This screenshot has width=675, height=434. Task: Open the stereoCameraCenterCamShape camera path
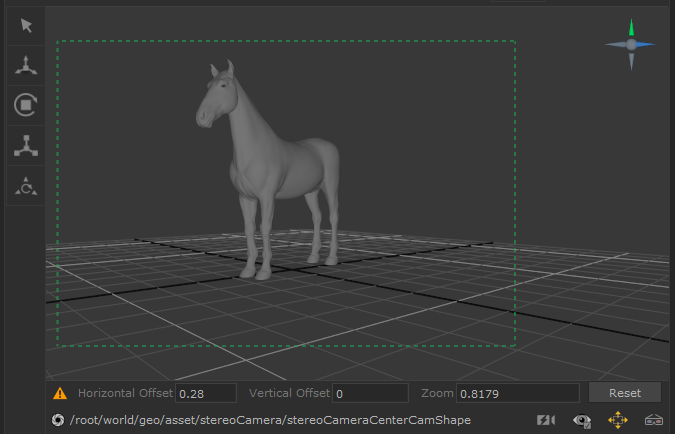click(x=270, y=420)
